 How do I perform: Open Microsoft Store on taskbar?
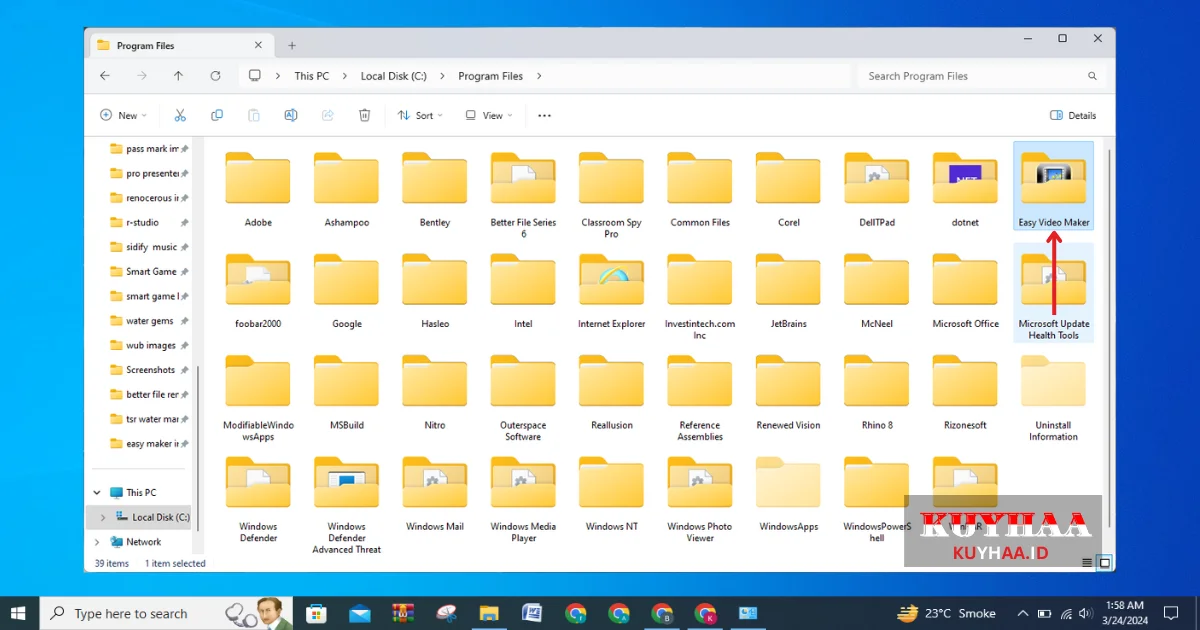click(316, 613)
